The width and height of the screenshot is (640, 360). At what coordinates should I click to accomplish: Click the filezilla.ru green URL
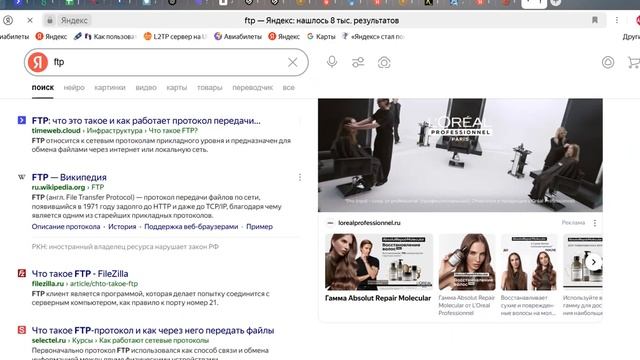click(48, 284)
